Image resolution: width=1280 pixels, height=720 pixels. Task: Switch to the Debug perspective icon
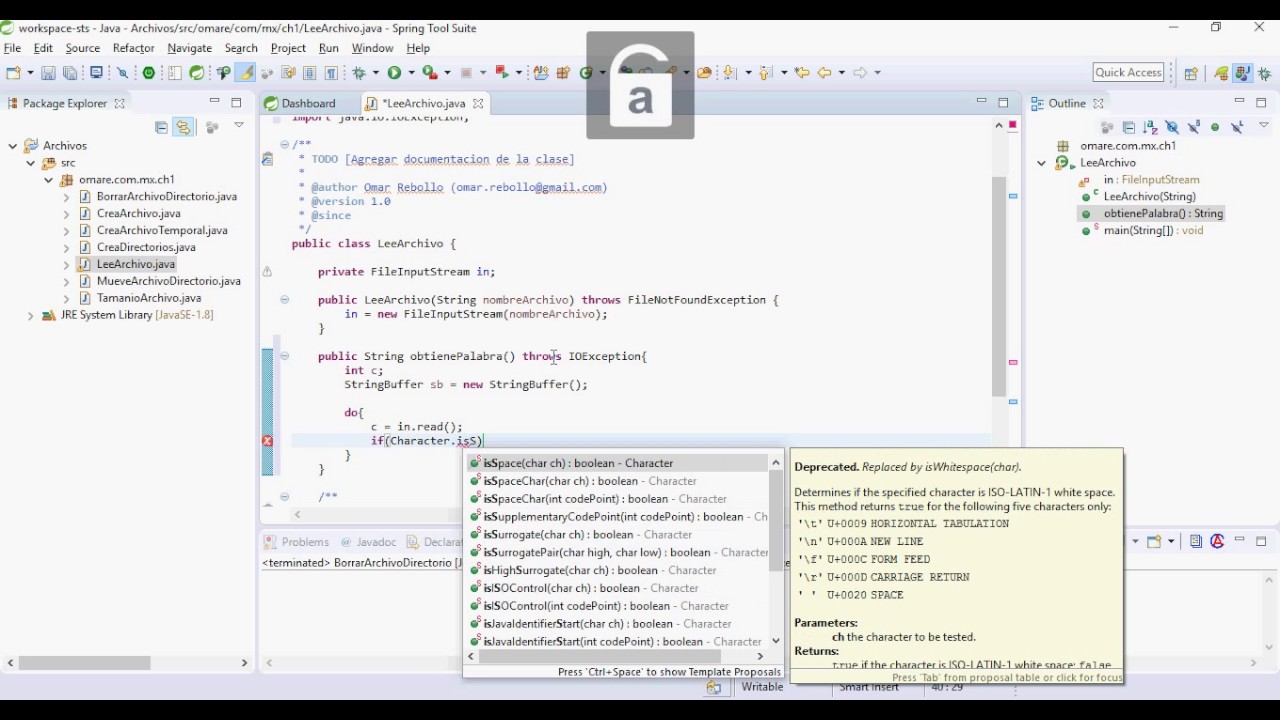1264,73
